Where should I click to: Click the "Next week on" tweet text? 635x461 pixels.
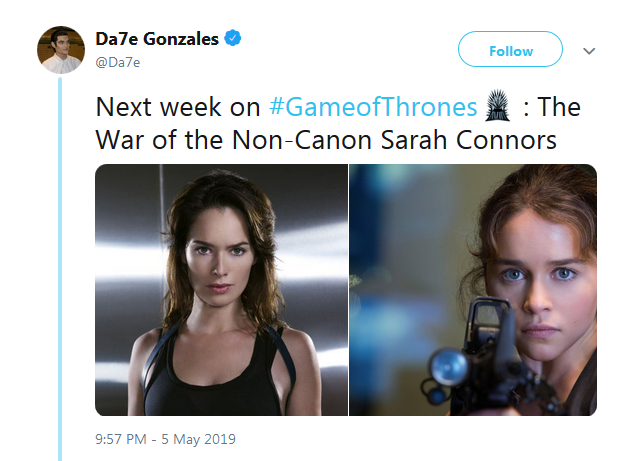pyautogui.click(x=178, y=107)
